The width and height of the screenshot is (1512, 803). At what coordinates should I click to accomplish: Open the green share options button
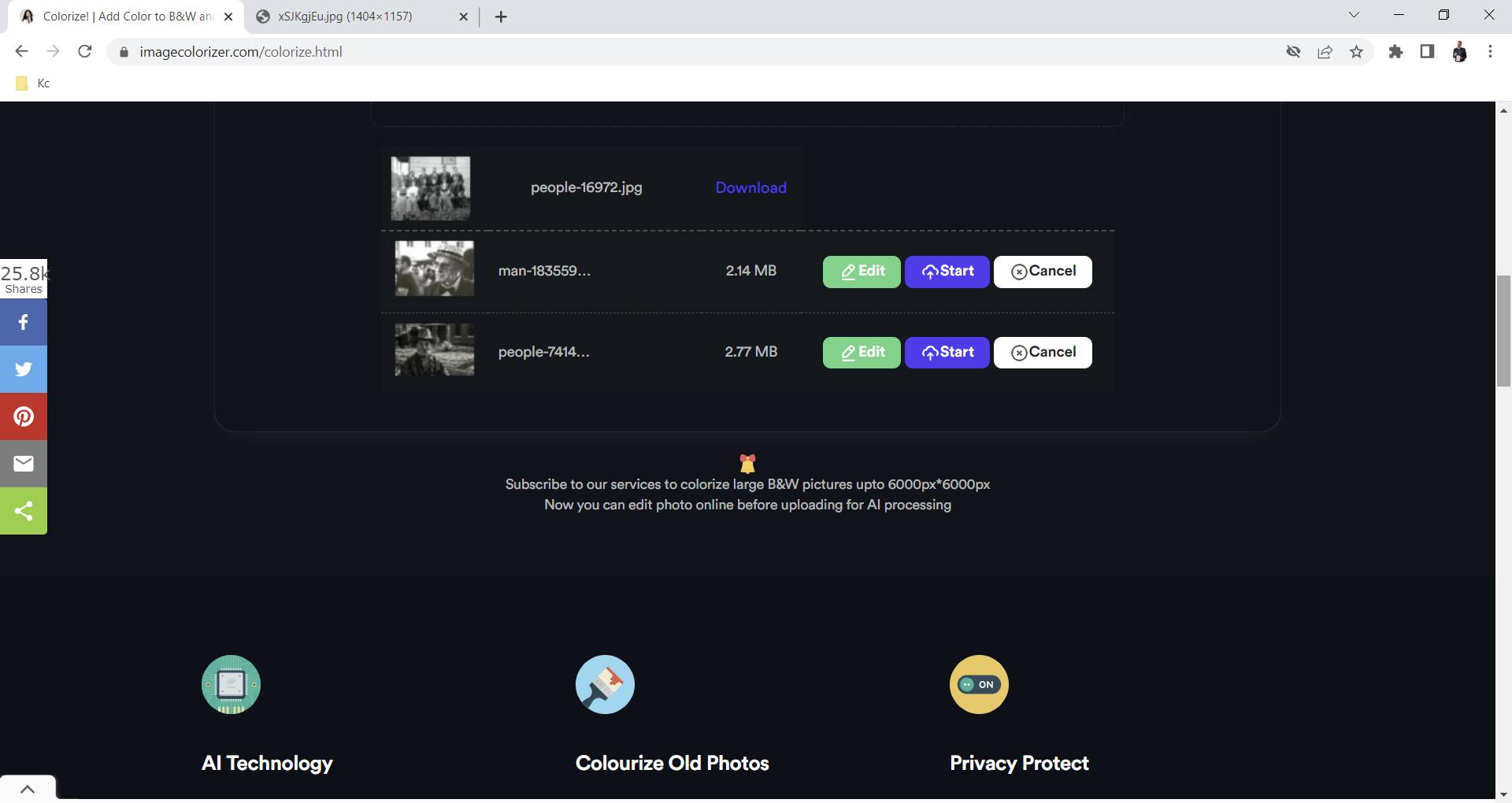pyautogui.click(x=24, y=511)
